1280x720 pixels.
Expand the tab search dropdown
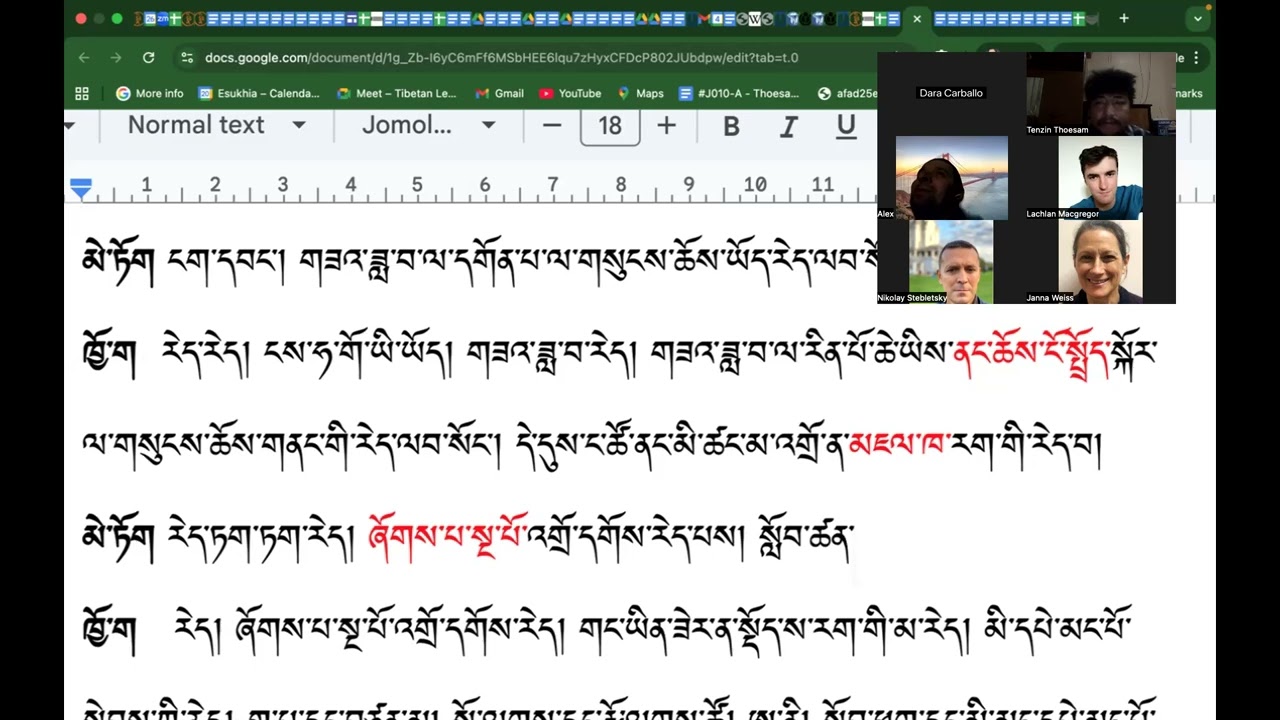[x=1197, y=18]
